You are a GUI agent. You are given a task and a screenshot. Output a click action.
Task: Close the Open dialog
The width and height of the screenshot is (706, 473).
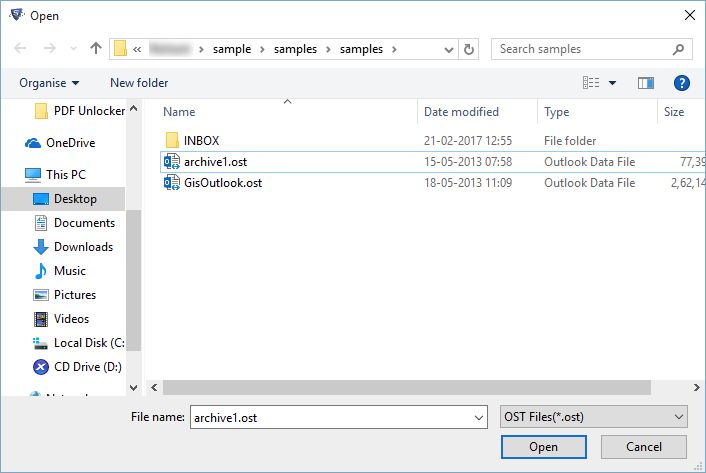pos(689,15)
